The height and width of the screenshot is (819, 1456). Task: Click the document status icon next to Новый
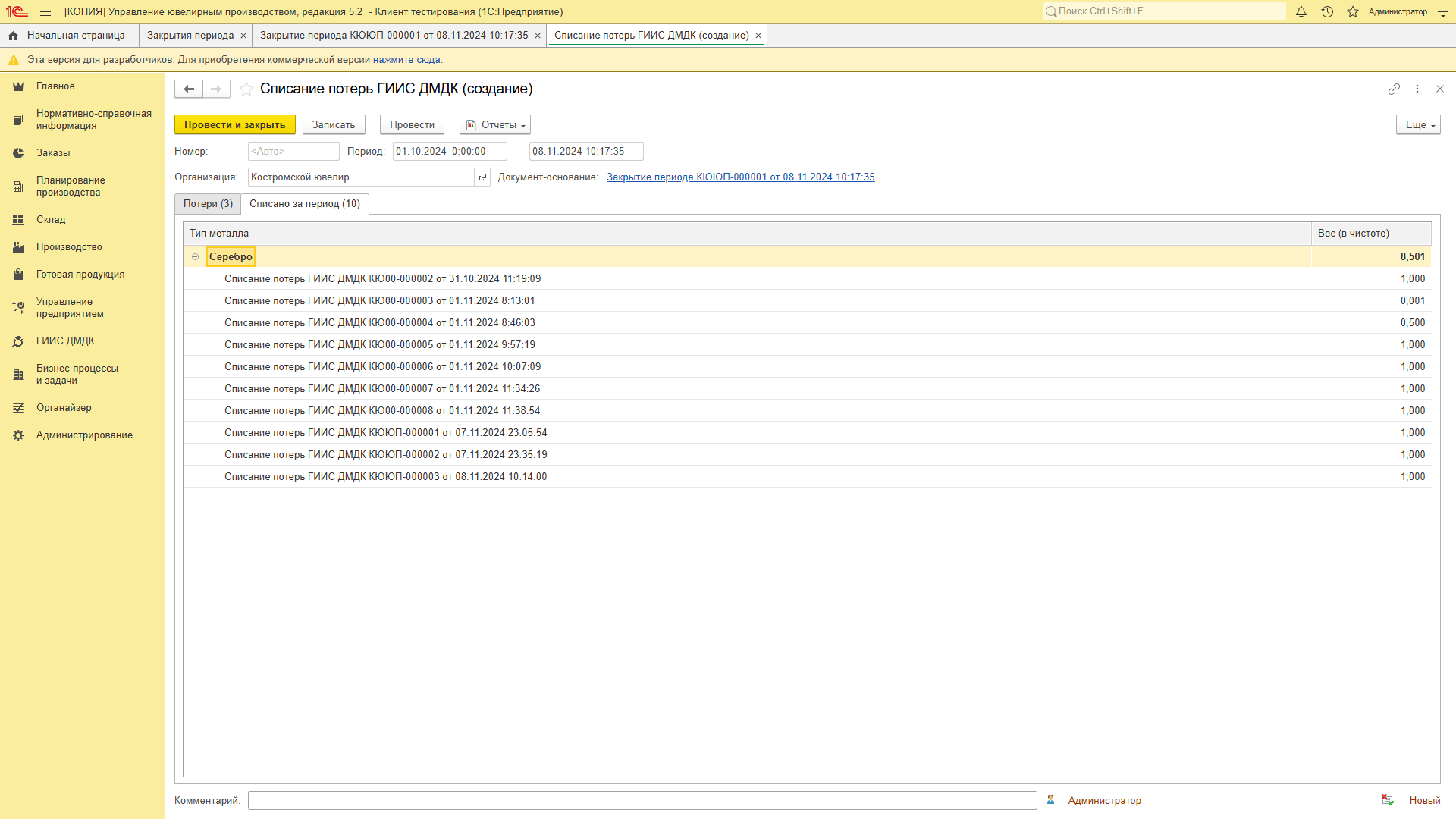[1387, 800]
